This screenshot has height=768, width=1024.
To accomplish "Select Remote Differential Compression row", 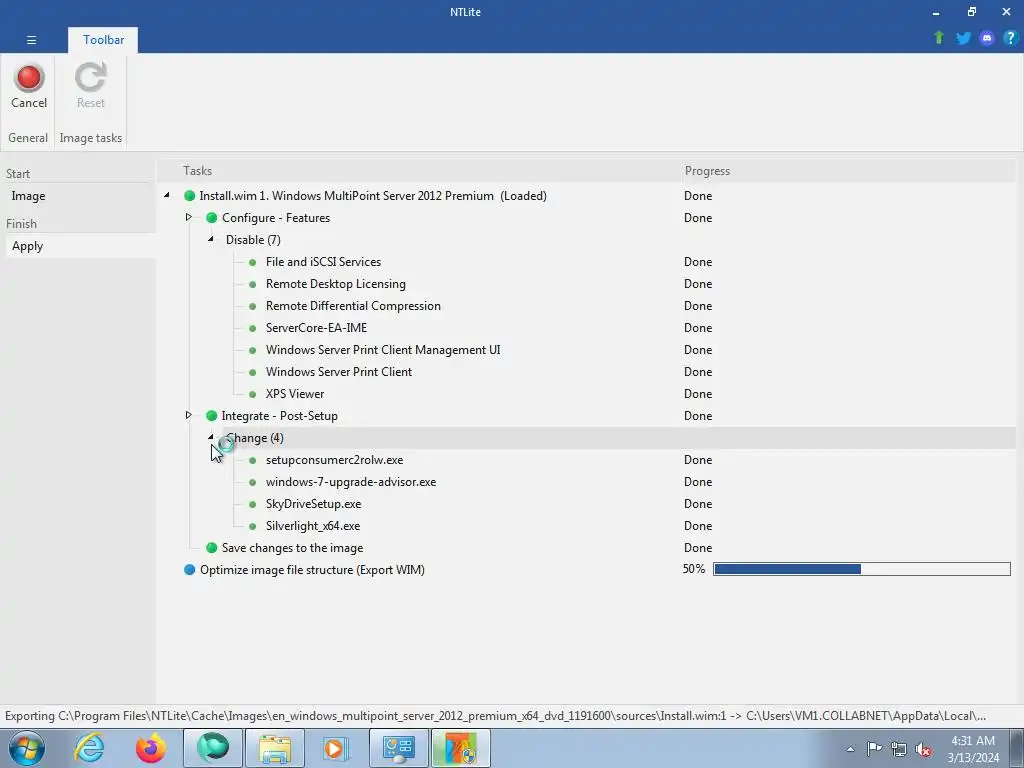I will [353, 306].
